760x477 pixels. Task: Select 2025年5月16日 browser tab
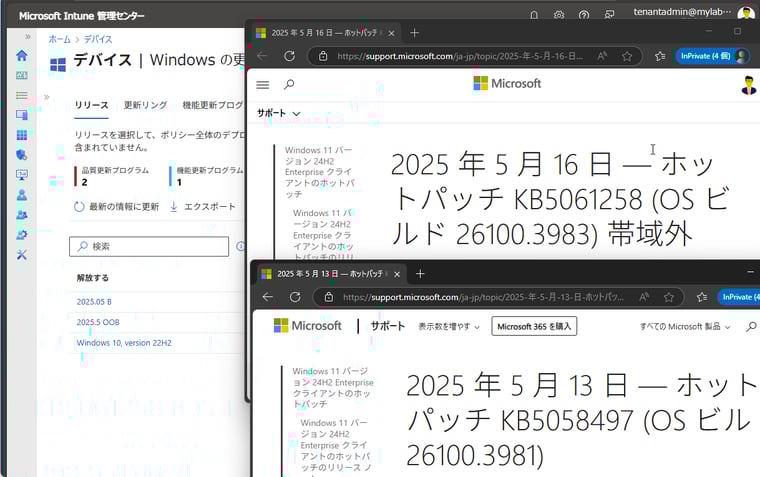coord(326,33)
